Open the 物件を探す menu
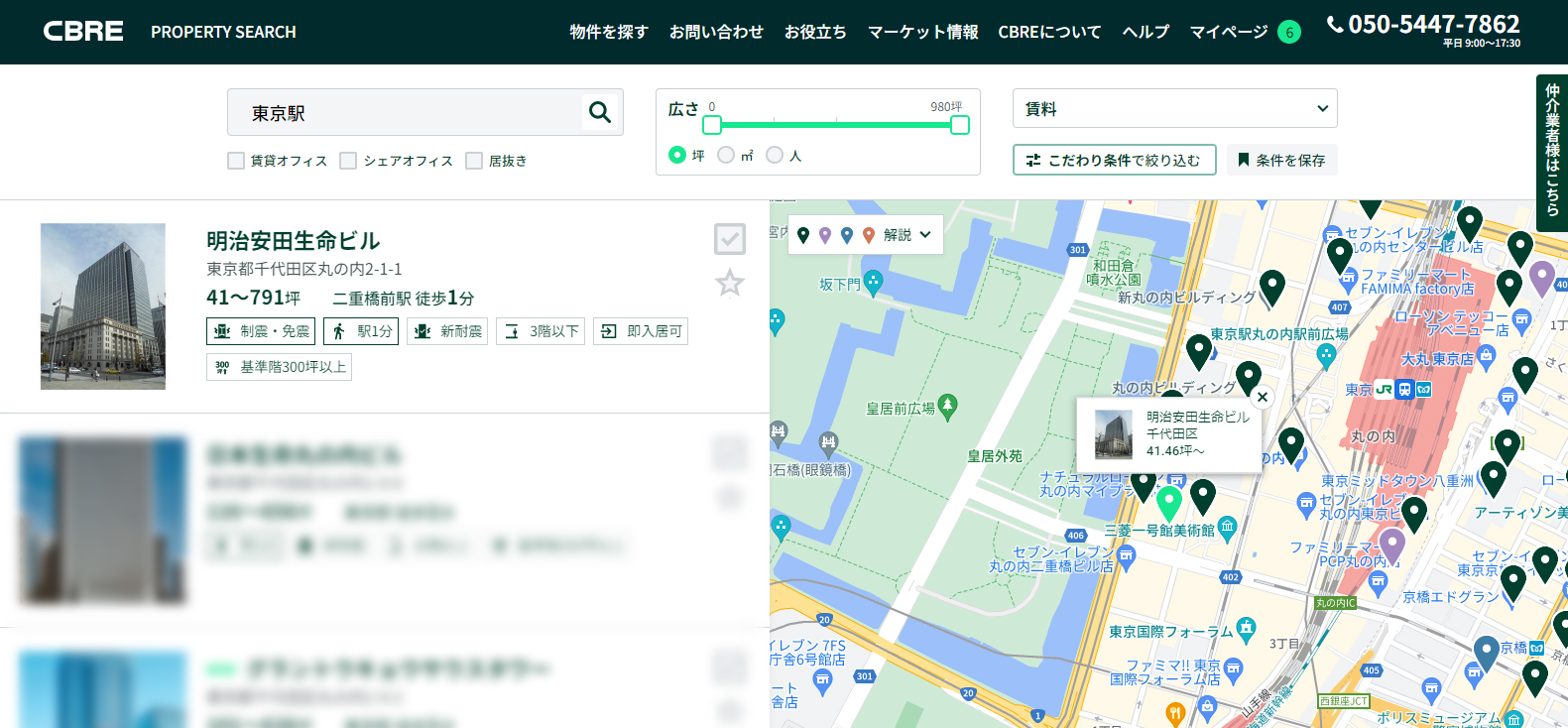Viewport: 1568px width, 728px height. (609, 32)
